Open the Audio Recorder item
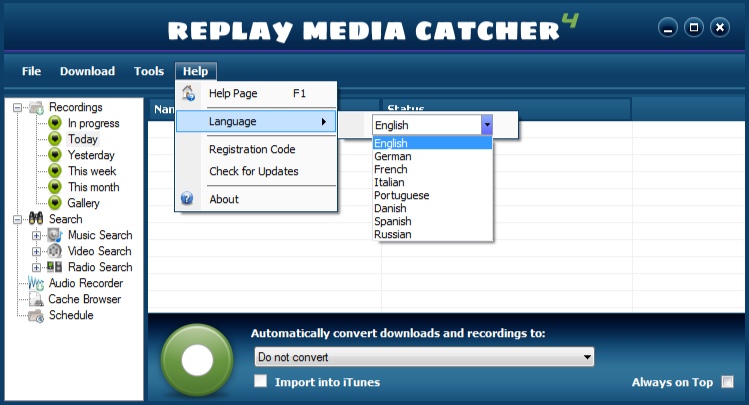 [x=86, y=283]
